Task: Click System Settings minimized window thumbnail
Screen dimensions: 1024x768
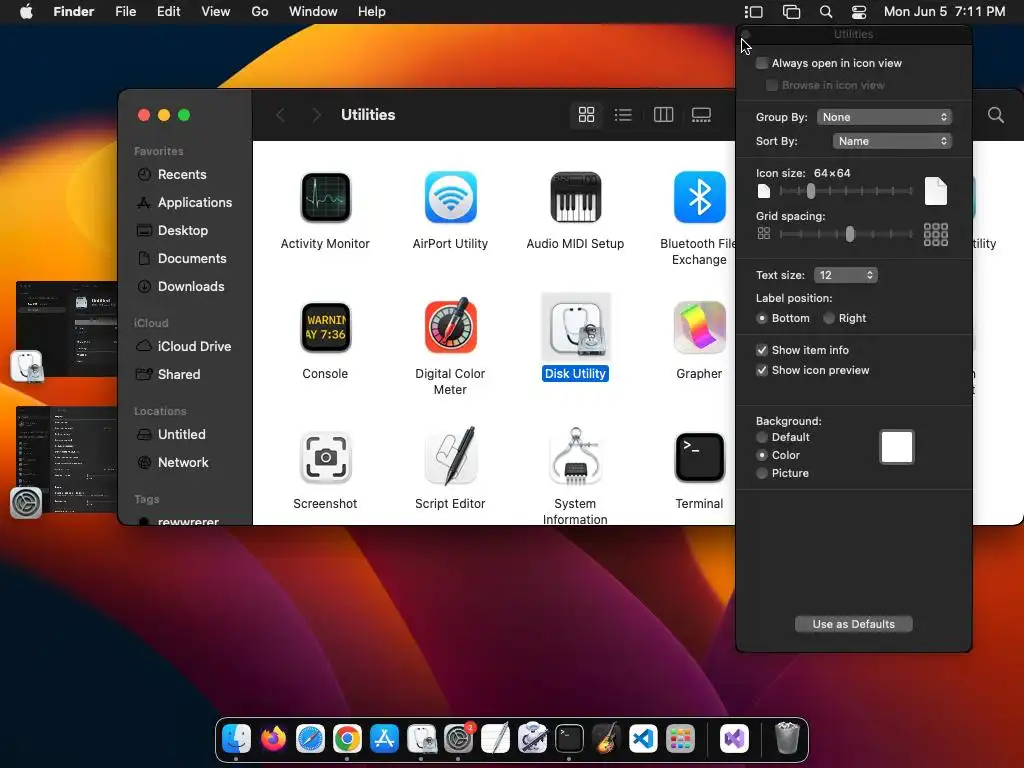Action: point(67,461)
